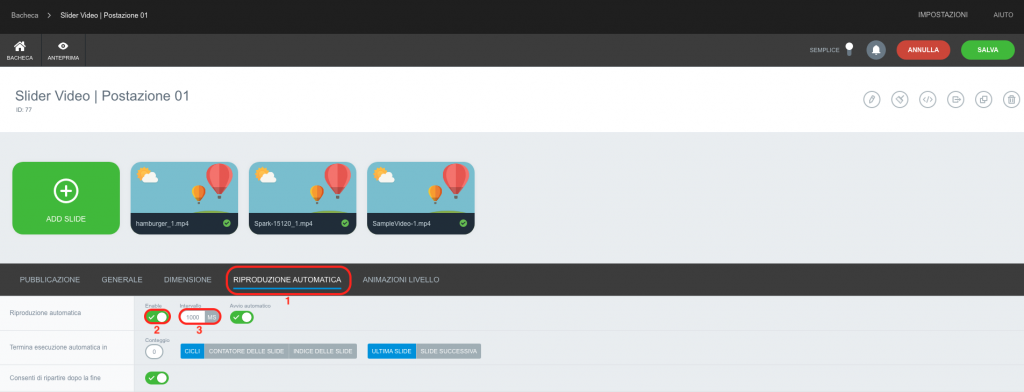
Task: Click the Slider Video | Postazione 01 title
Action: pos(102,96)
